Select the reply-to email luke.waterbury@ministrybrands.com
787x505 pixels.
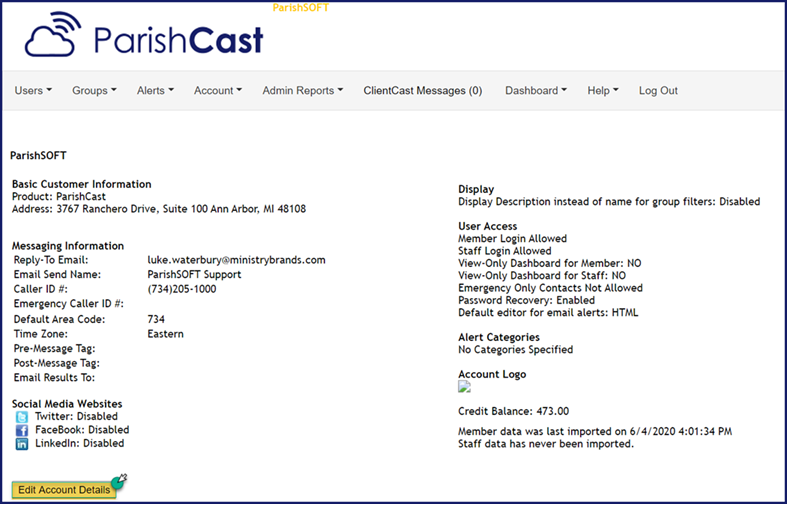236,260
